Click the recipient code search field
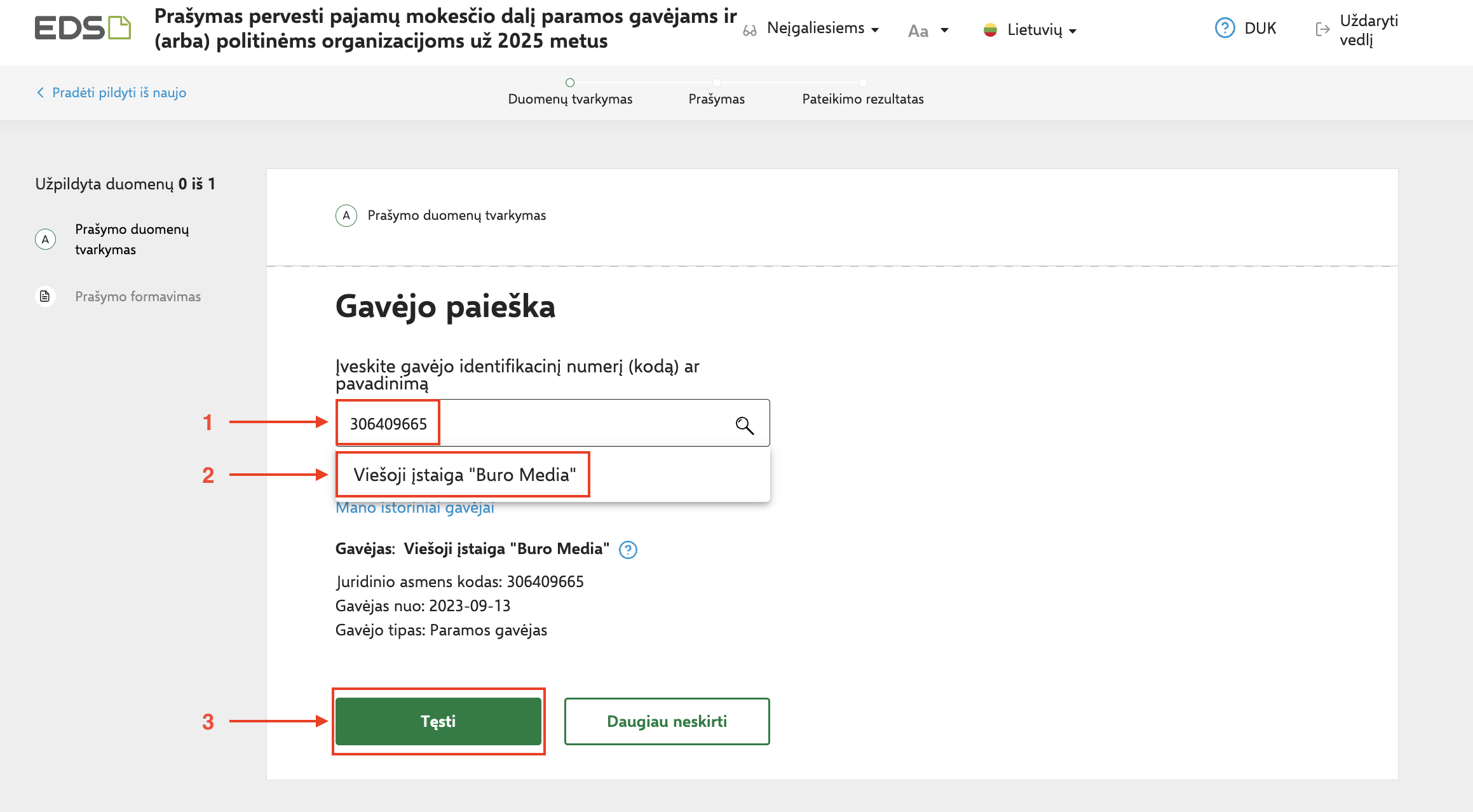The image size is (1473, 812). [553, 423]
